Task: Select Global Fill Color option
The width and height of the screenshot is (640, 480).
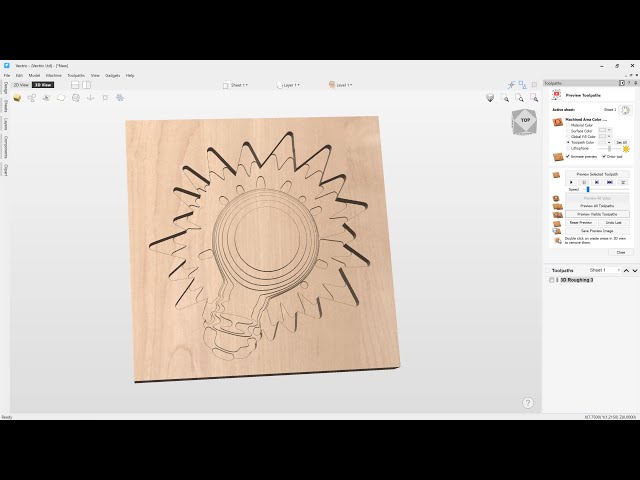Action: click(568, 137)
